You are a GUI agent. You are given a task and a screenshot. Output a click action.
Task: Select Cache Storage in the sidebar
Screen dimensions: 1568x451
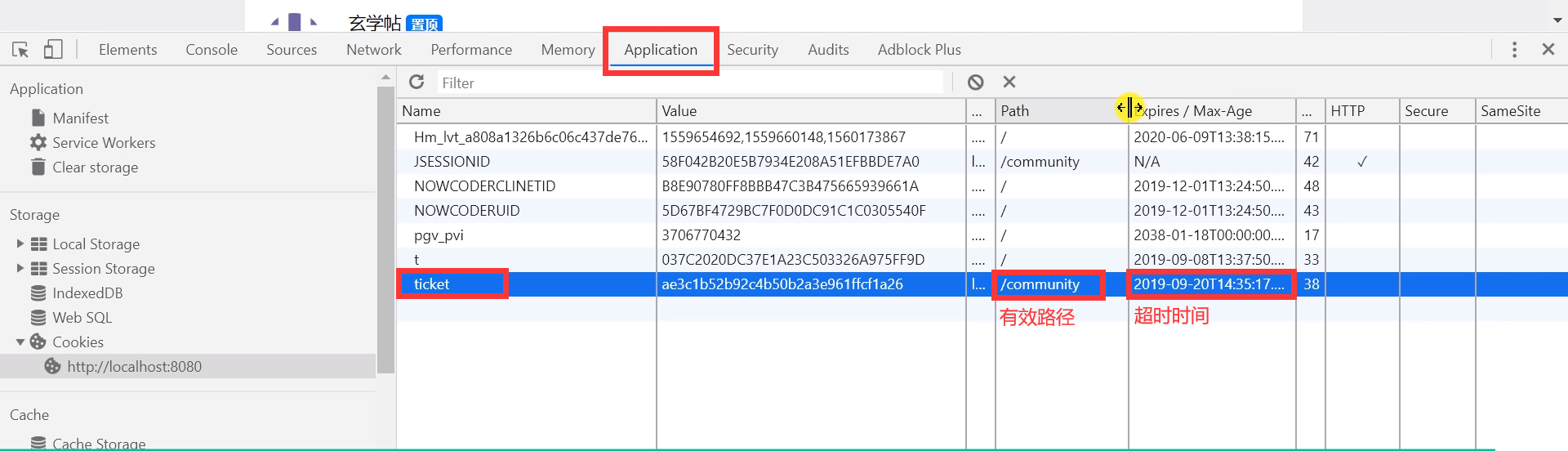pyautogui.click(x=99, y=443)
